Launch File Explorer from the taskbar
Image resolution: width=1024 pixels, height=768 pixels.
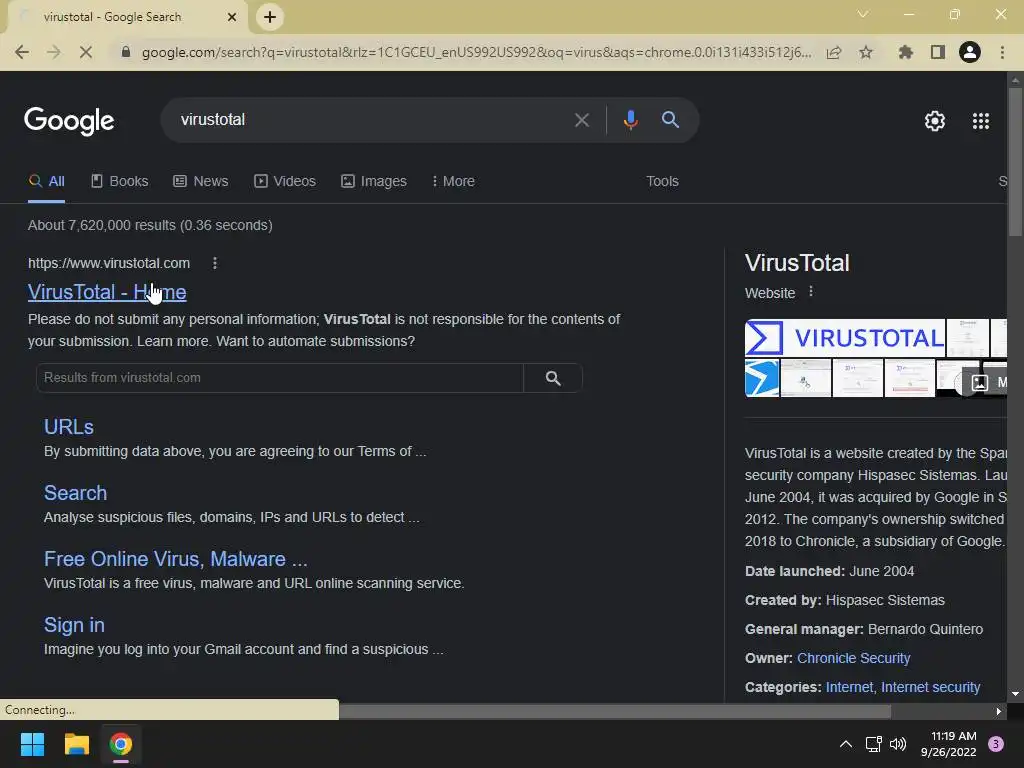tap(76, 744)
